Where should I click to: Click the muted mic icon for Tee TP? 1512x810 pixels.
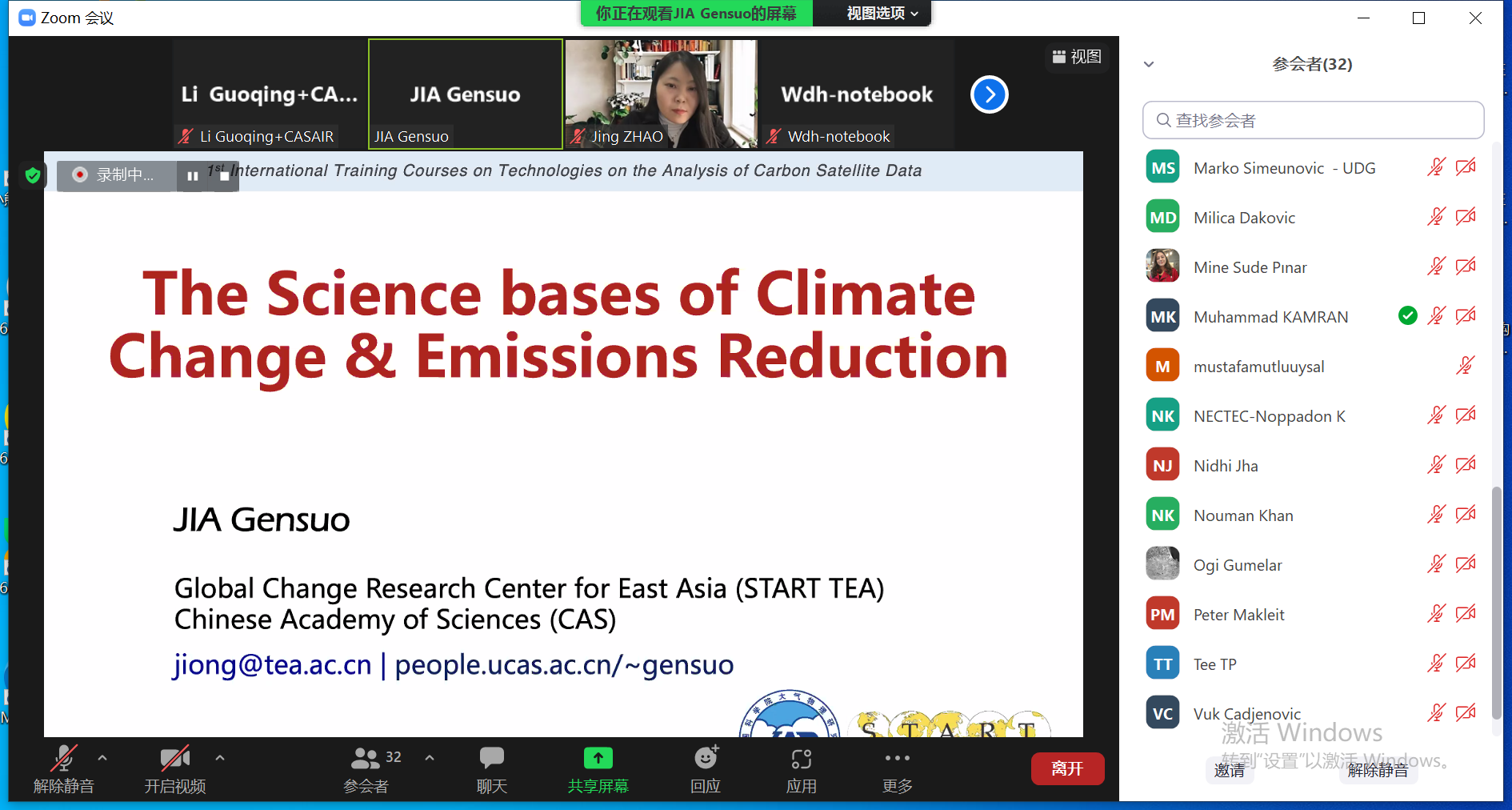click(1436, 664)
